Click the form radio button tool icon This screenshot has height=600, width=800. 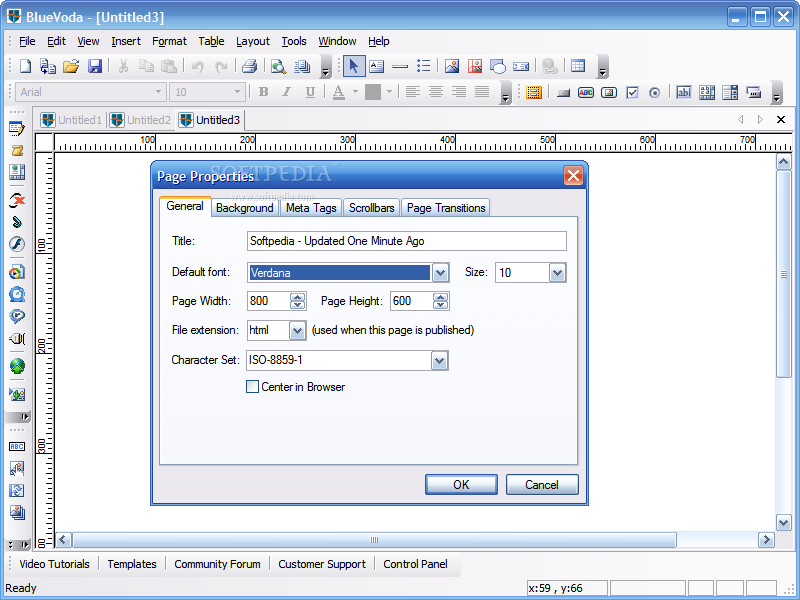(655, 92)
